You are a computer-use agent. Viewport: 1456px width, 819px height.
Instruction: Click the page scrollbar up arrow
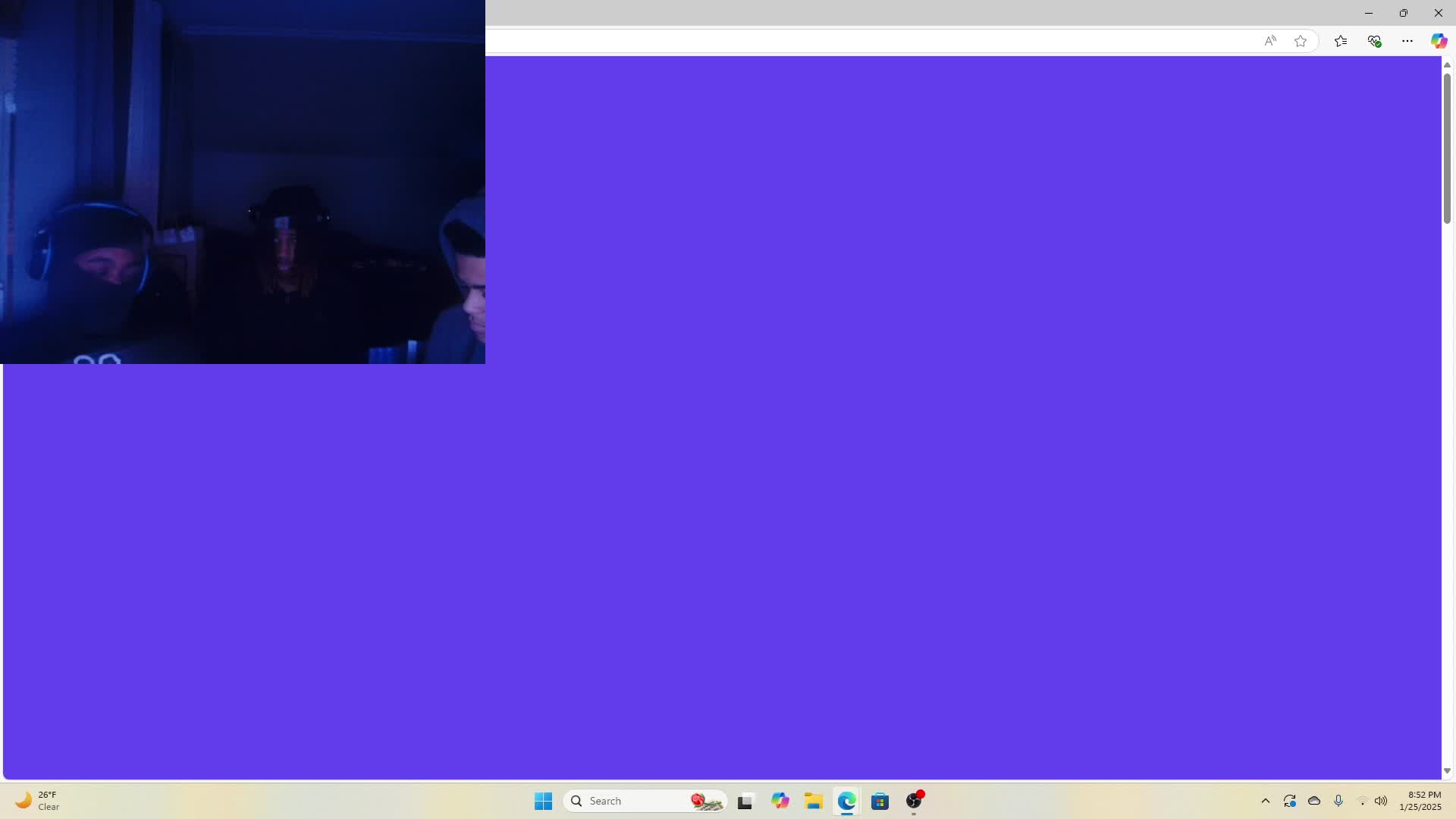click(x=1447, y=65)
